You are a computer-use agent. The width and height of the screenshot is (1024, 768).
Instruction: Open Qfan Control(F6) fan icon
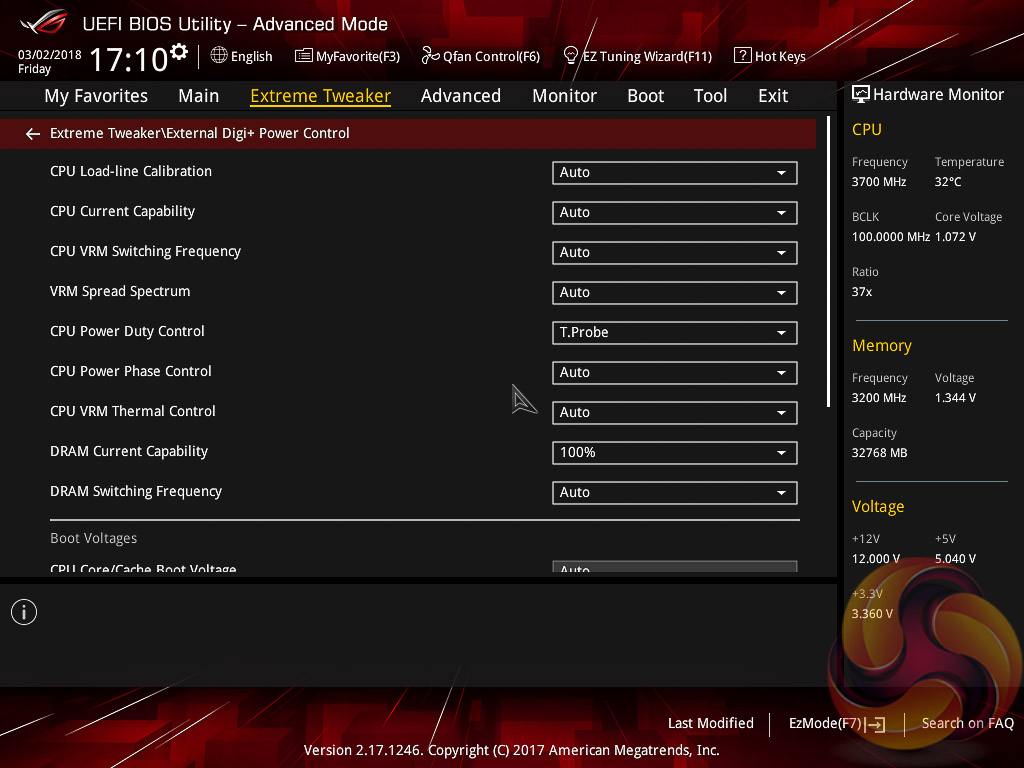(430, 56)
